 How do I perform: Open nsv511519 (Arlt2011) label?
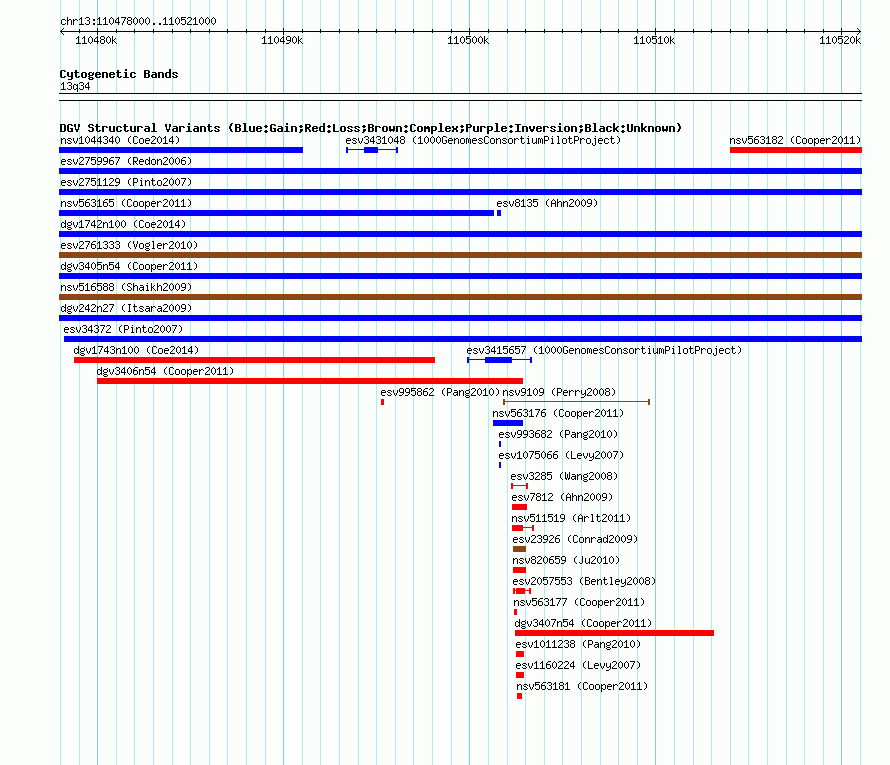[x=571, y=518]
